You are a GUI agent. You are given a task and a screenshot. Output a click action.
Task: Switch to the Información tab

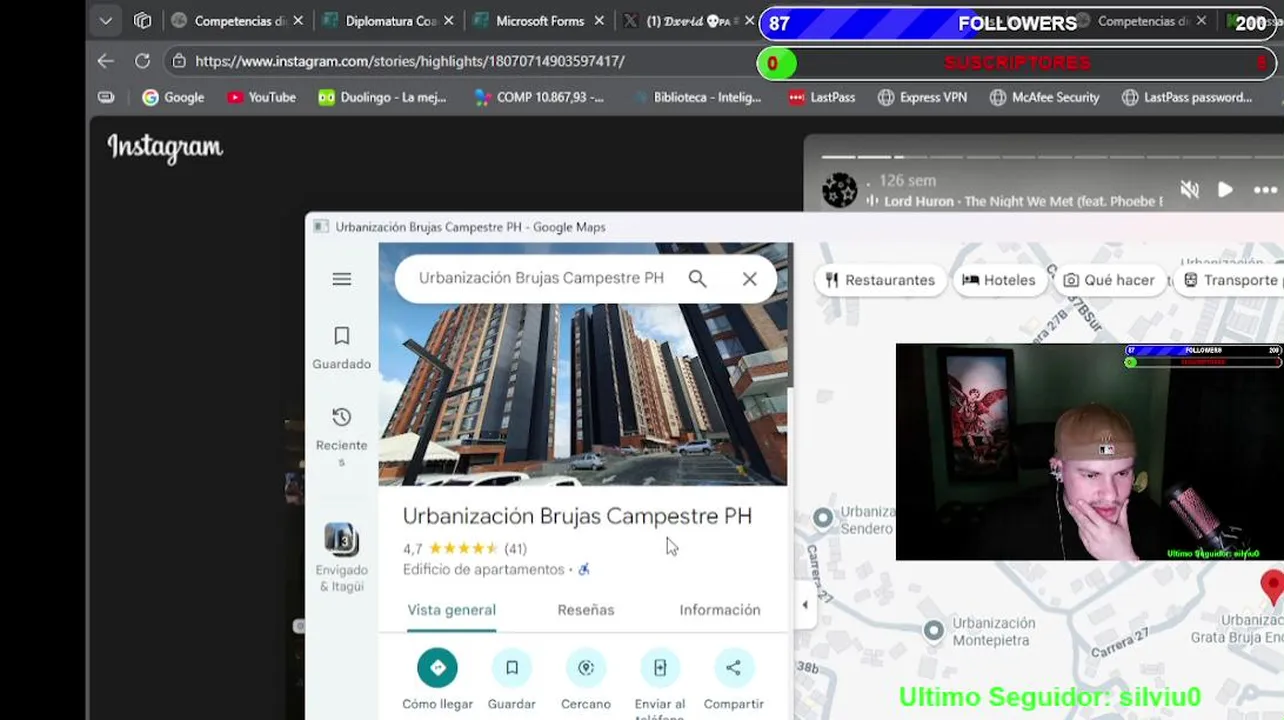click(720, 610)
